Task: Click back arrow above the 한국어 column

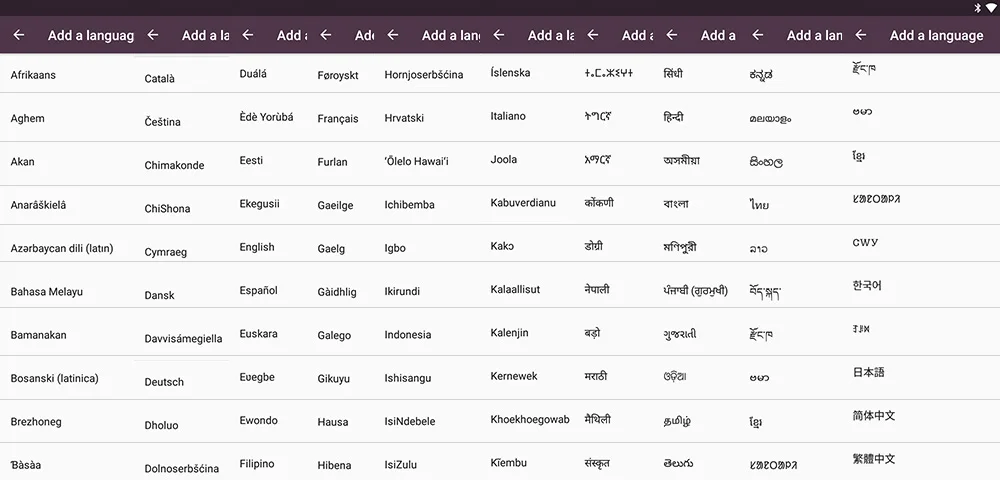Action: (861, 35)
